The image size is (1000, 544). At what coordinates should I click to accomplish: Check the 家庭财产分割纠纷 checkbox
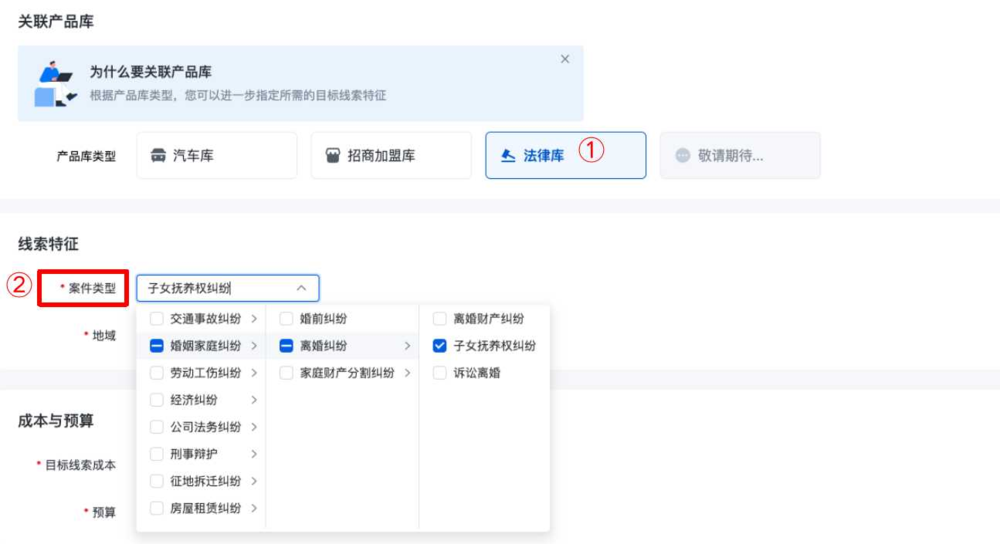tap(286, 372)
